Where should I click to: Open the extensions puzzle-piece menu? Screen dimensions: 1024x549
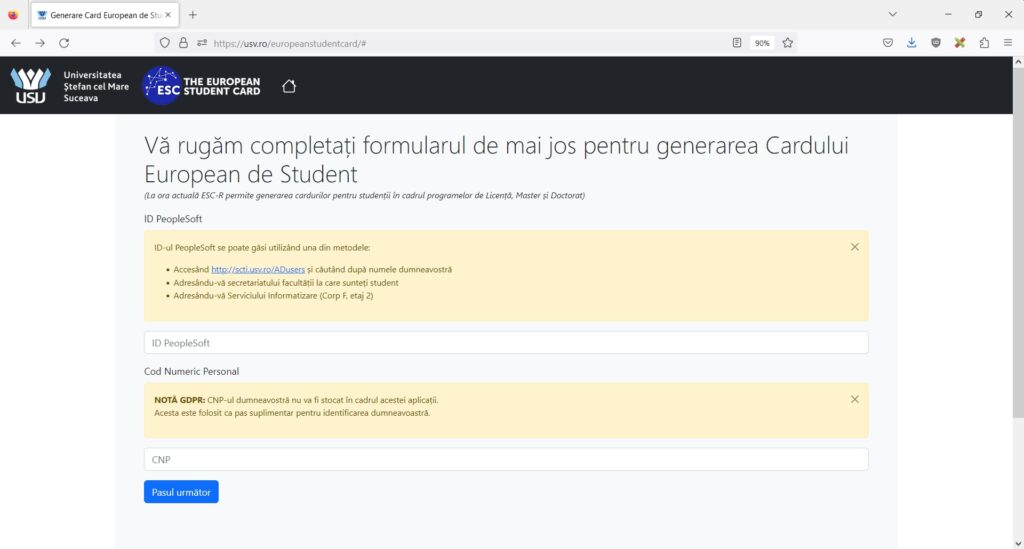tap(984, 43)
